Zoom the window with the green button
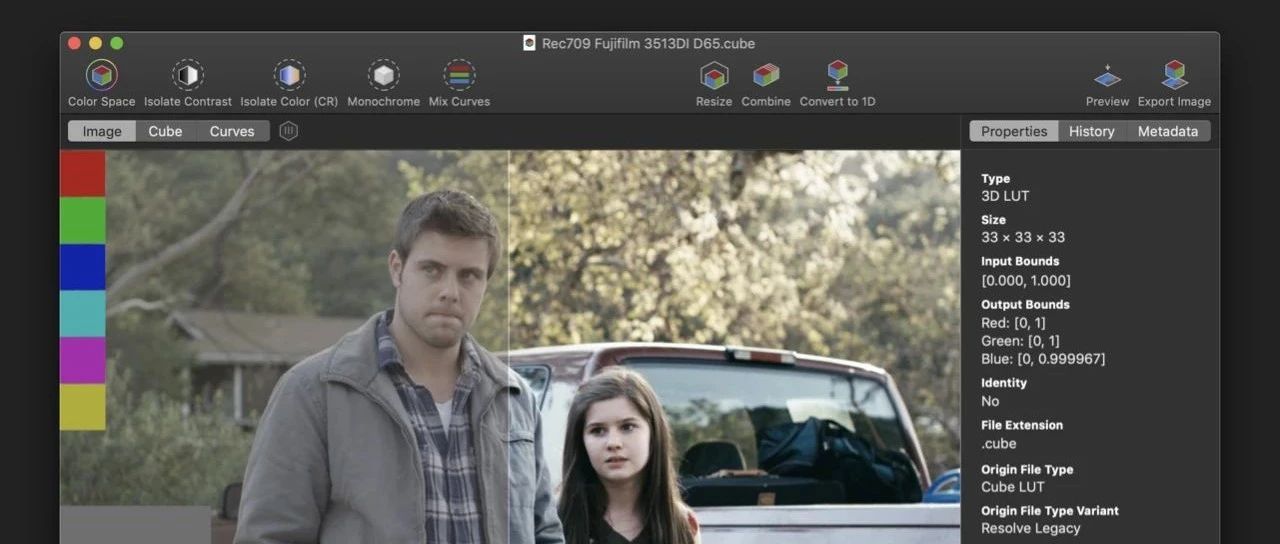Viewport: 1280px width, 544px height. tap(116, 43)
